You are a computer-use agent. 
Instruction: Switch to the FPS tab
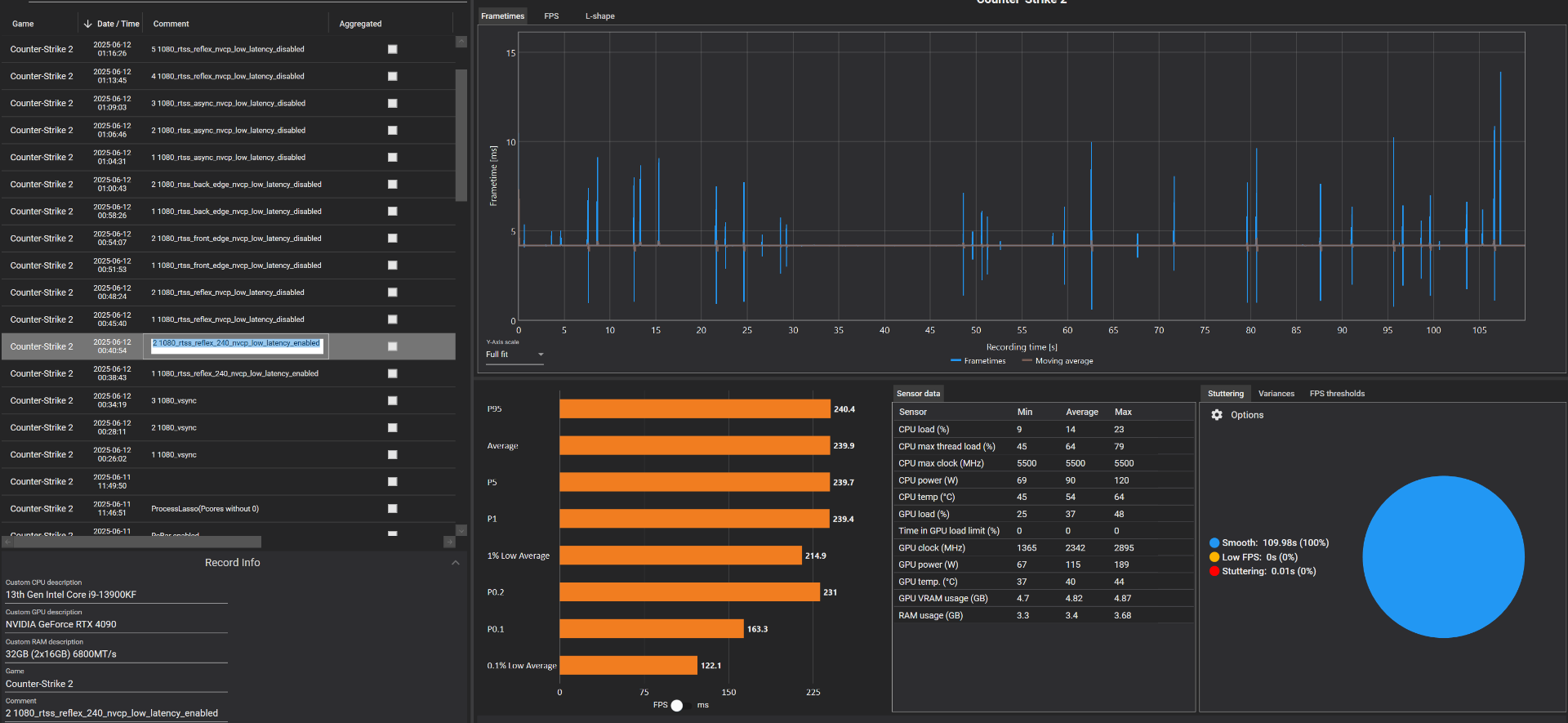pos(551,16)
